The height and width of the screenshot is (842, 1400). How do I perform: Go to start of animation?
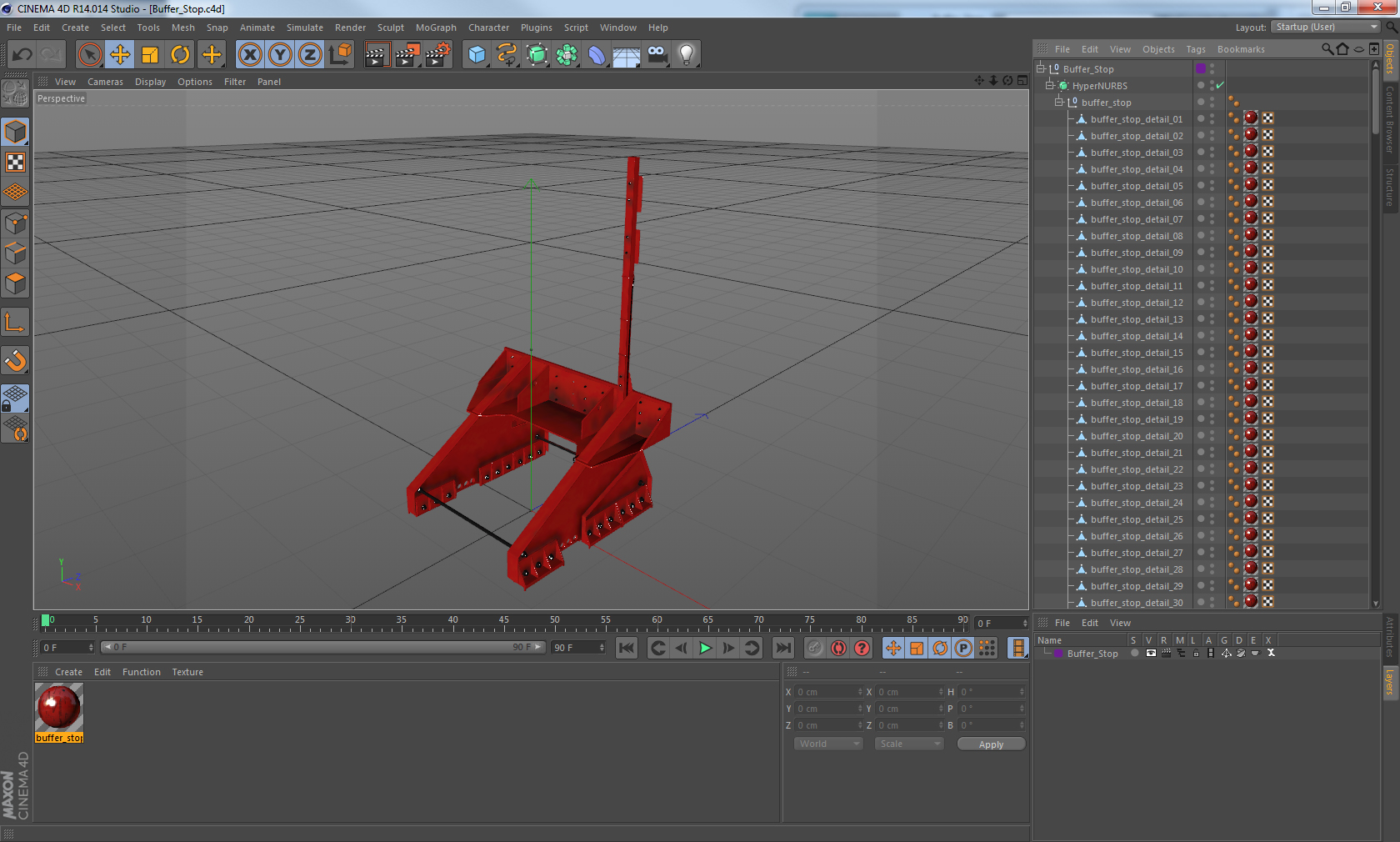tap(627, 648)
